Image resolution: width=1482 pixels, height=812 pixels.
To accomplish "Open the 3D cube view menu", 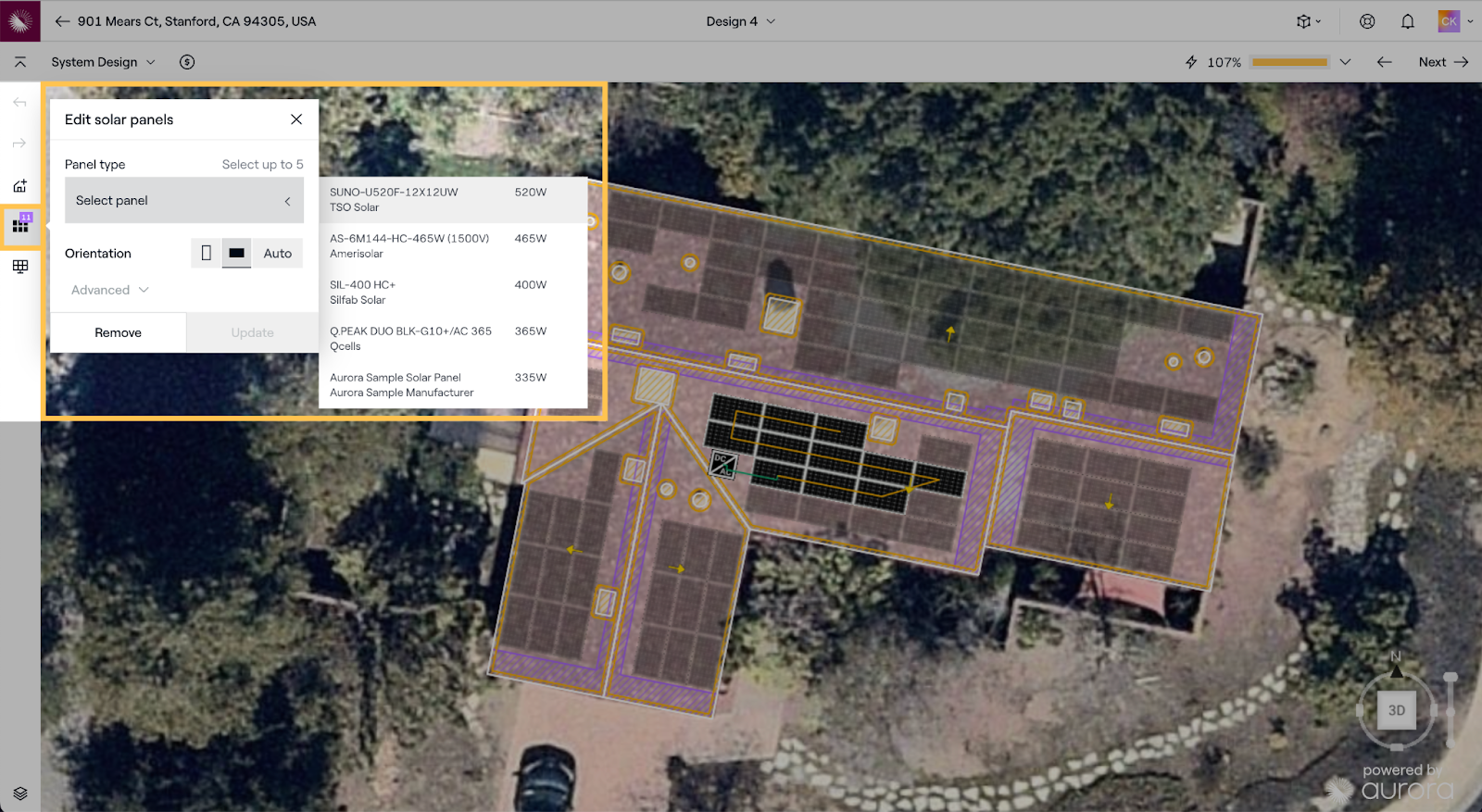I will 1308,21.
